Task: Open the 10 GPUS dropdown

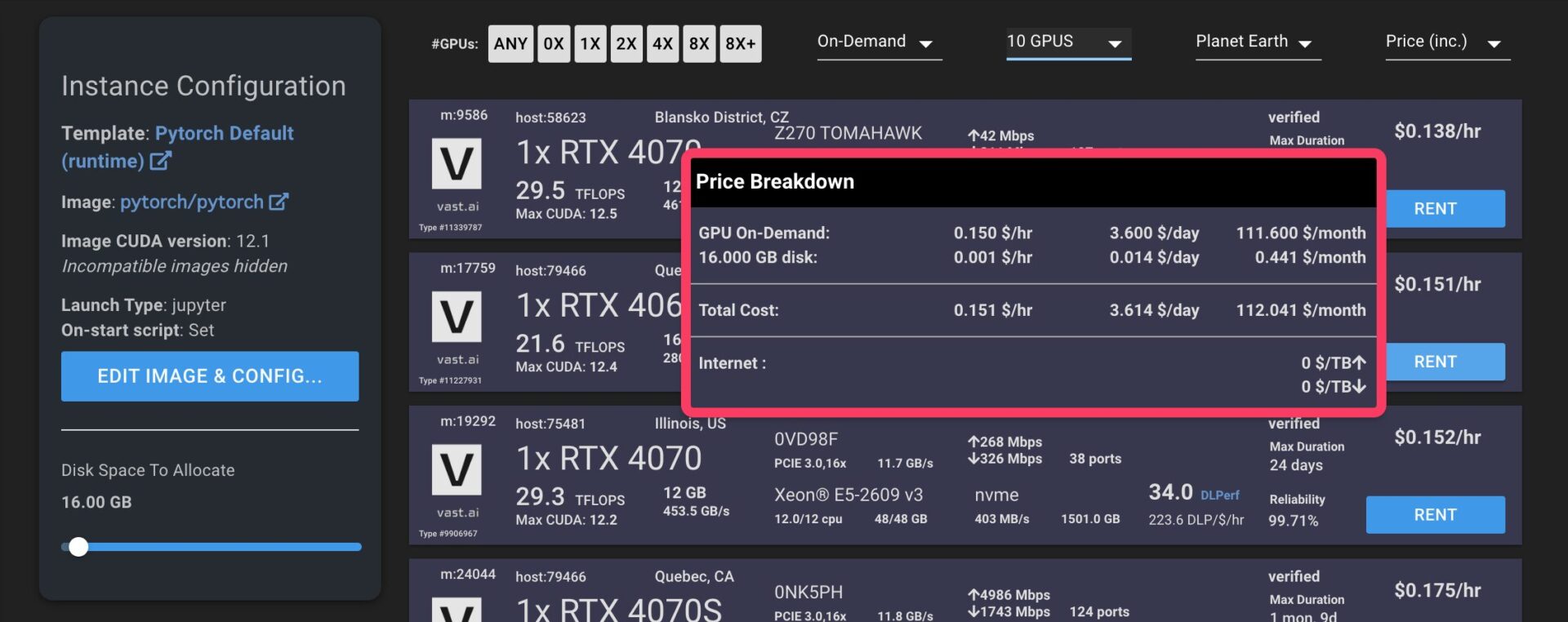Action: pos(1067,42)
